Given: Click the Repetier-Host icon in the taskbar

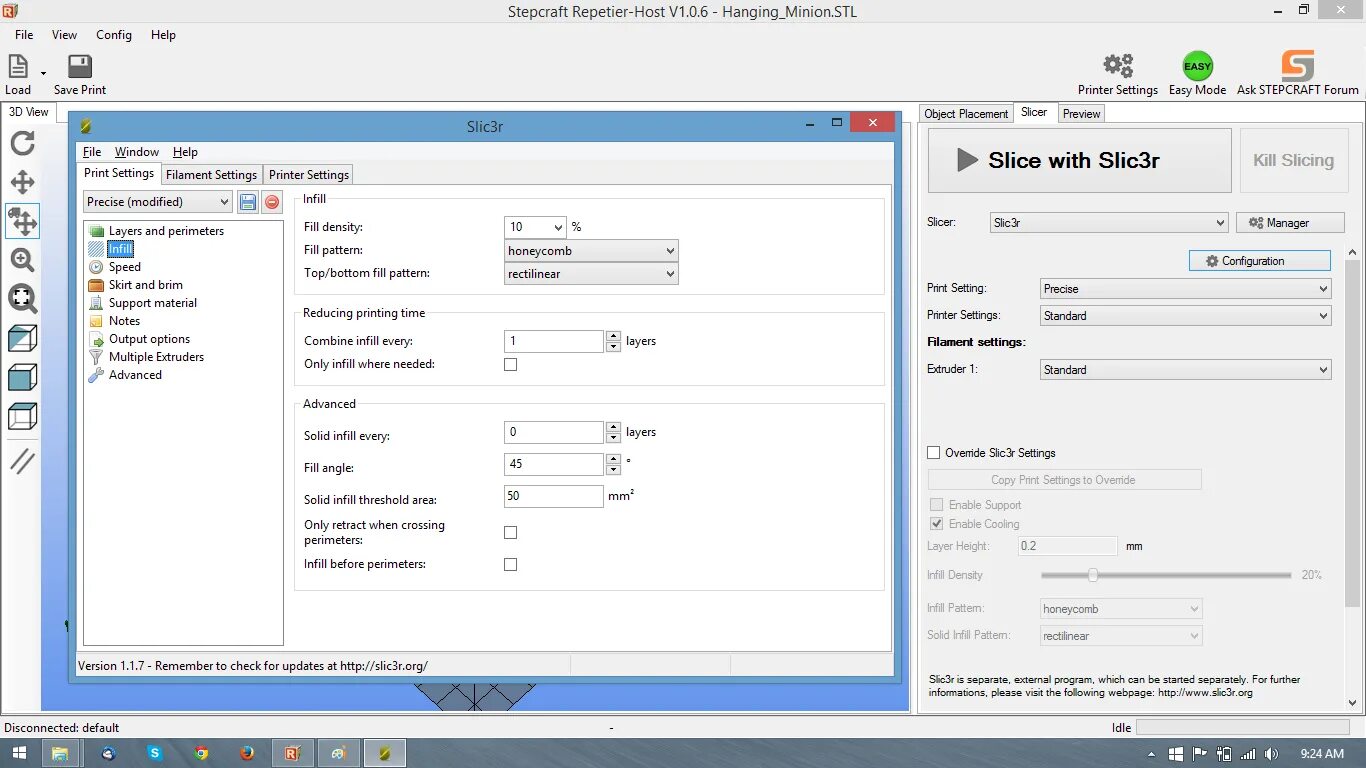Looking at the screenshot, I should [x=293, y=753].
